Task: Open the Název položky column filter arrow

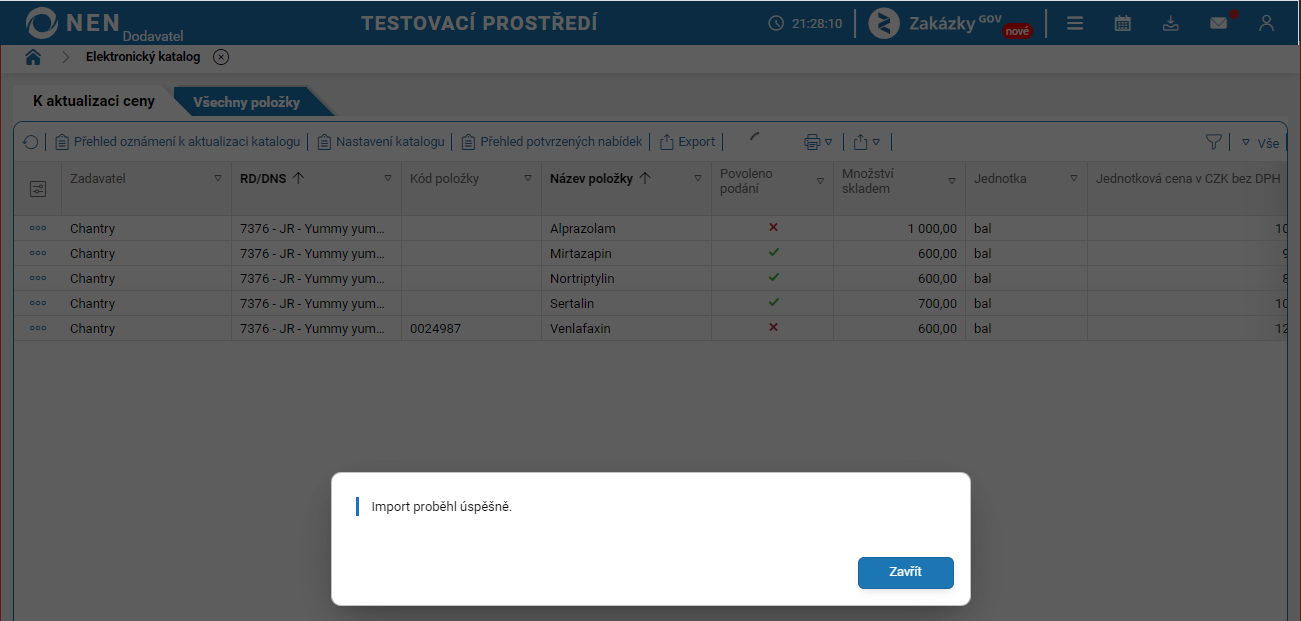Action: coord(698,179)
